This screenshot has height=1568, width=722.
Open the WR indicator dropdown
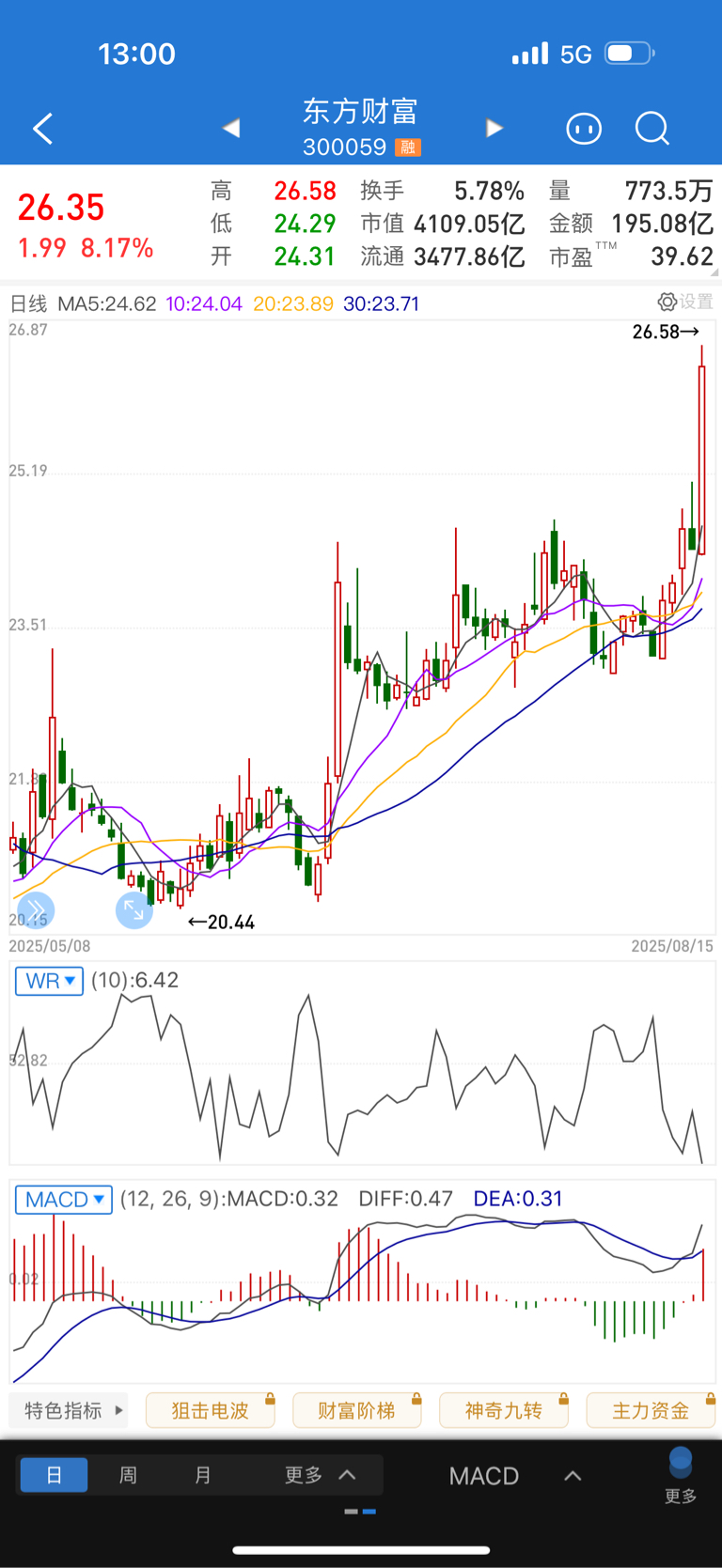click(49, 981)
